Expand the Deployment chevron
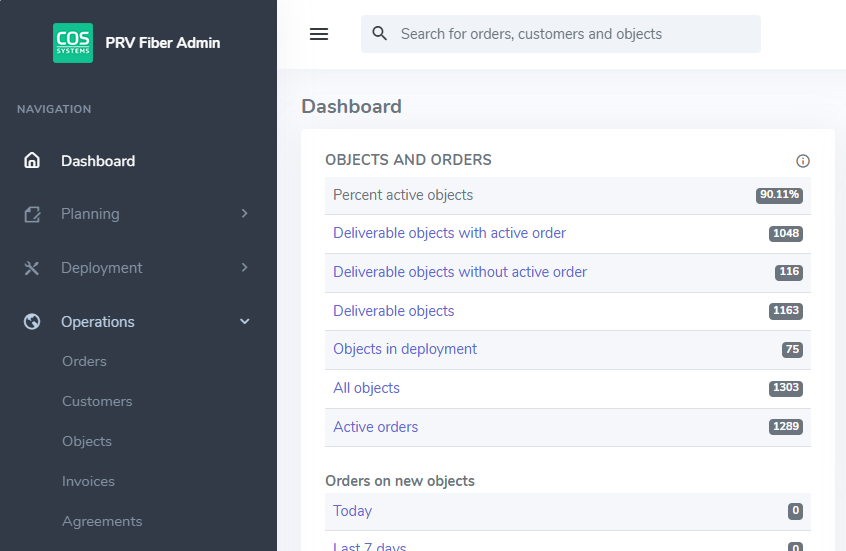This screenshot has height=551, width=846. point(244,267)
